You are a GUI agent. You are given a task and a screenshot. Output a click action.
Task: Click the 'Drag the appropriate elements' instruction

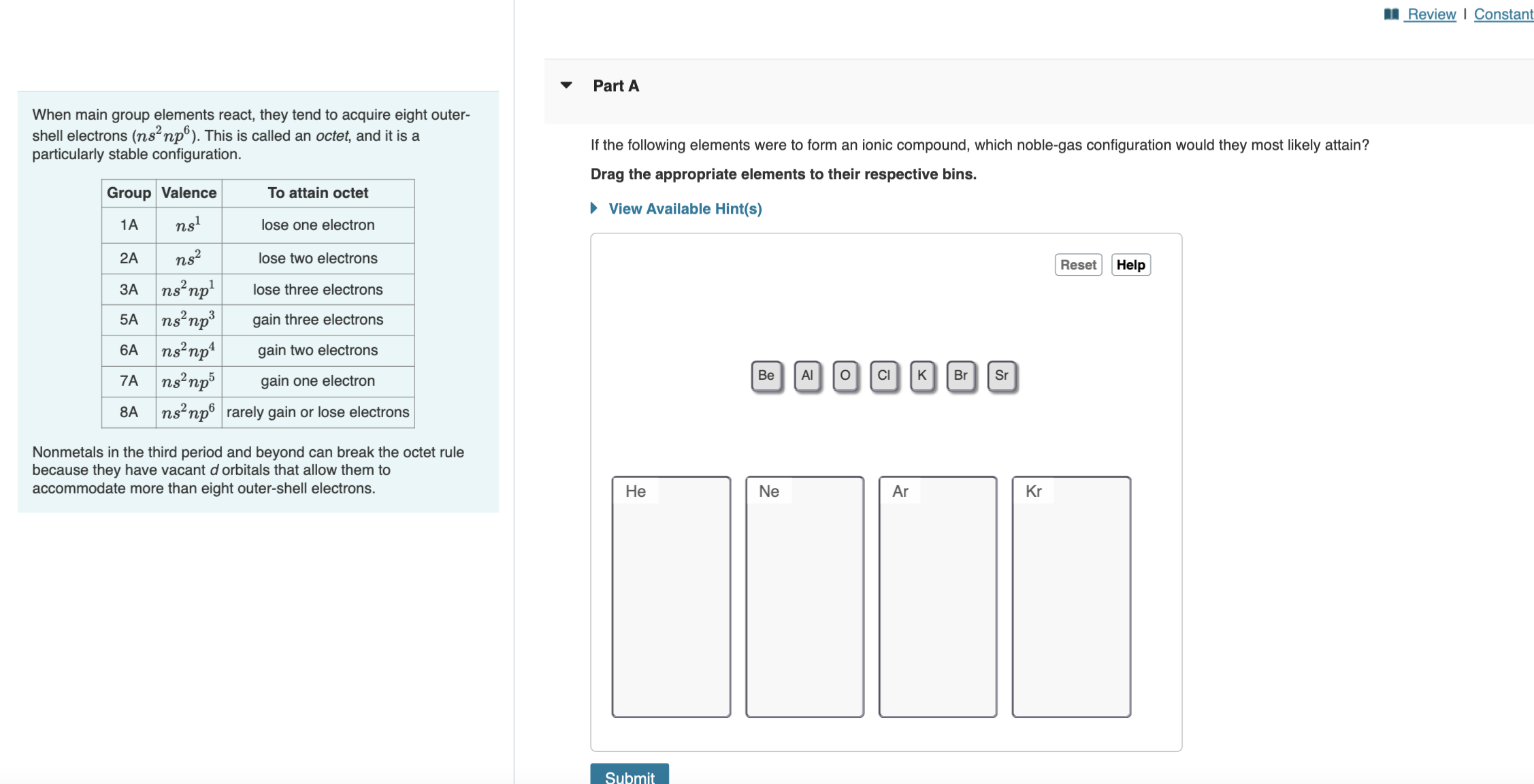click(x=783, y=174)
